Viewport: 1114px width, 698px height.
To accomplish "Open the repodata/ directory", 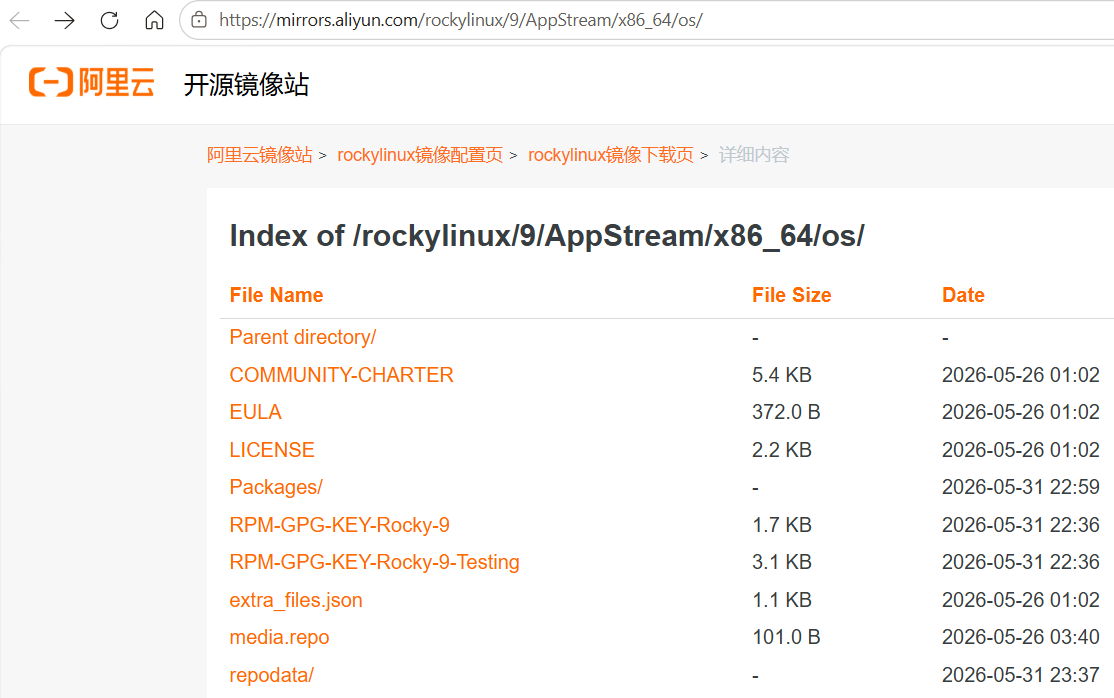I will click(x=271, y=675).
